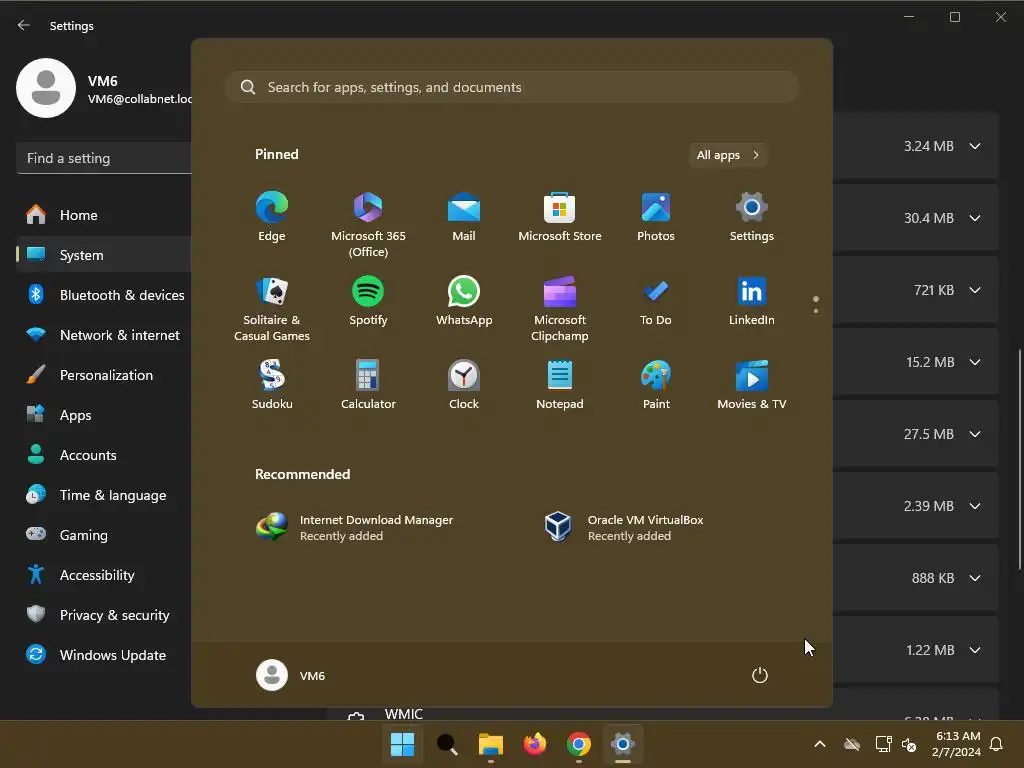Image resolution: width=1024 pixels, height=768 pixels.
Task: Open Microsoft Store from Start menu
Action: pos(560,217)
